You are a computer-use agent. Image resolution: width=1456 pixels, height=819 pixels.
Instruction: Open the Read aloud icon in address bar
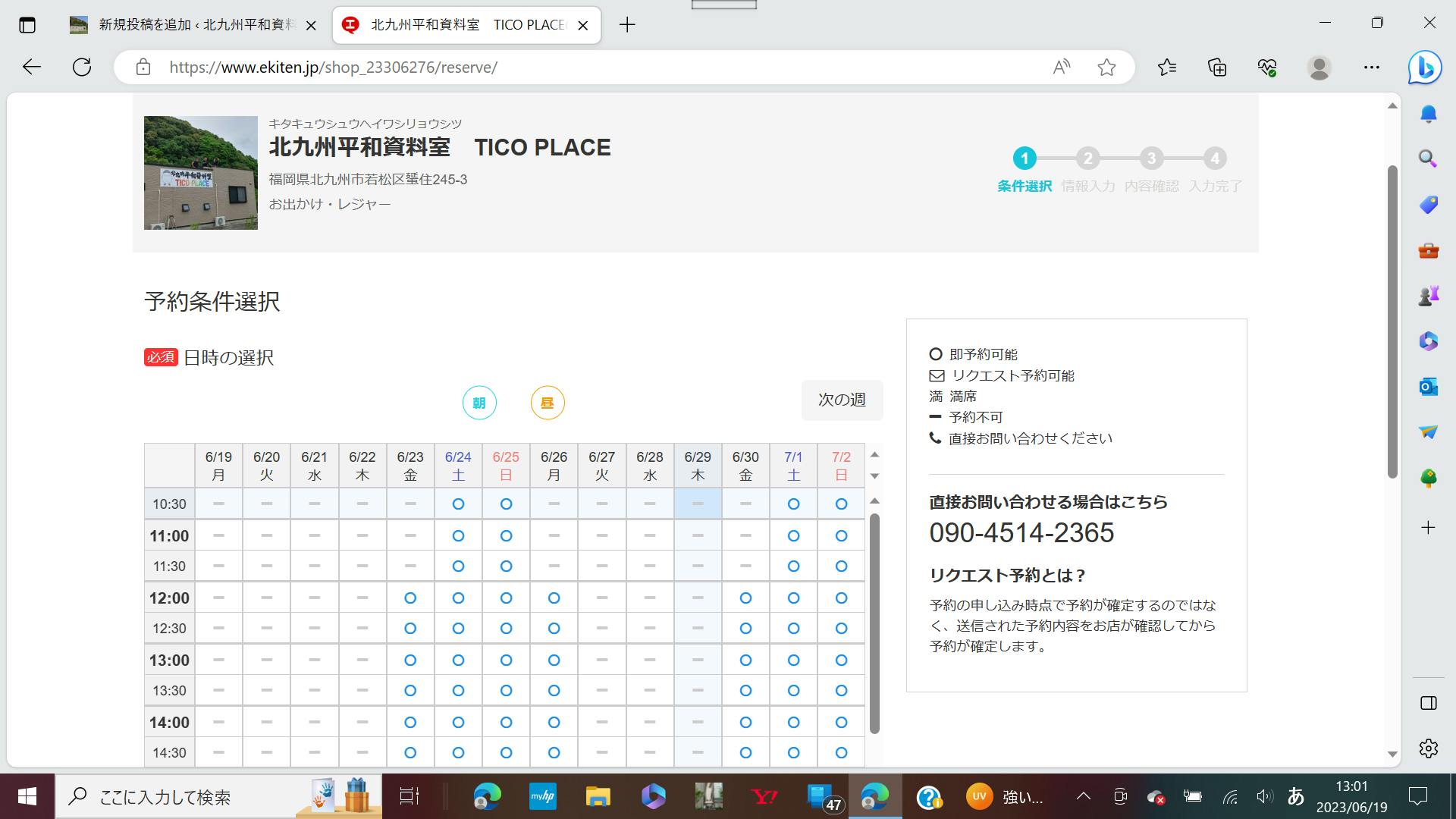coord(1061,67)
